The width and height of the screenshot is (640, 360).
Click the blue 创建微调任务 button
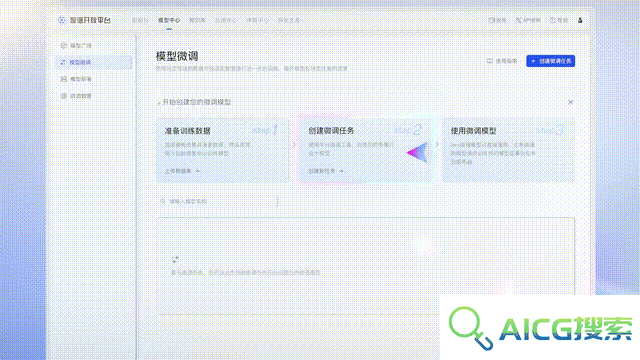point(551,61)
